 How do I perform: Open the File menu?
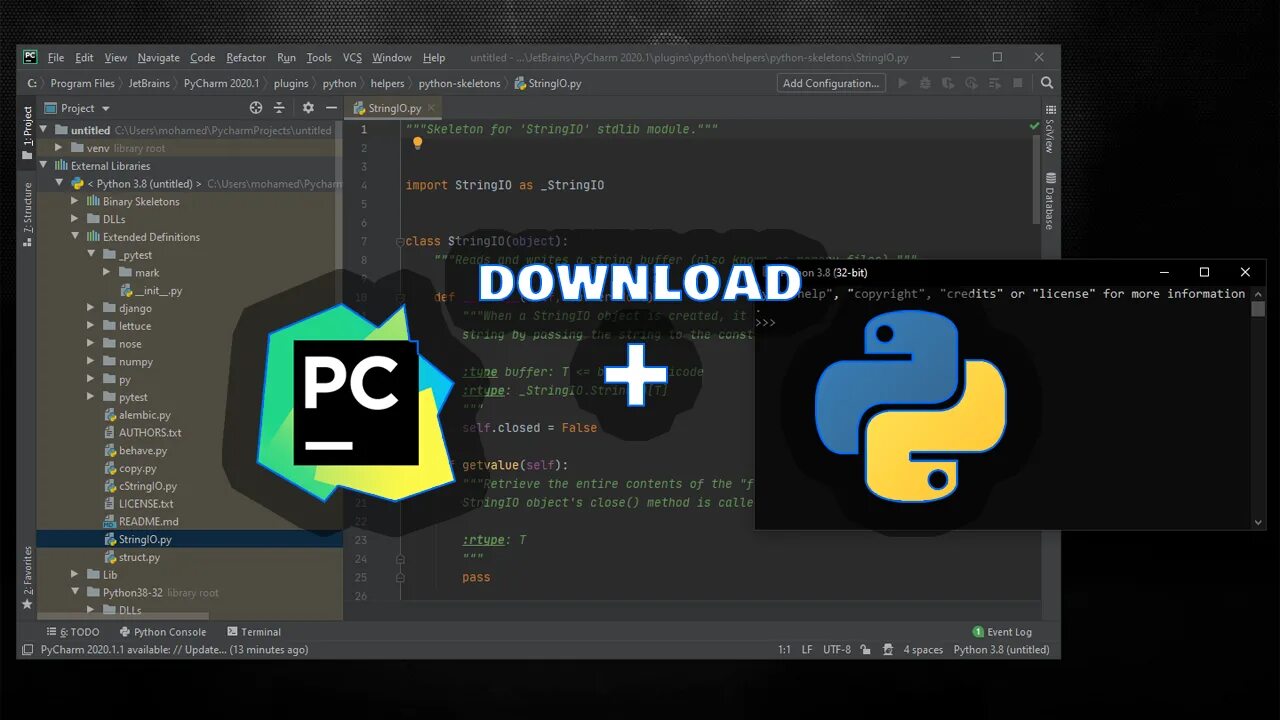56,58
